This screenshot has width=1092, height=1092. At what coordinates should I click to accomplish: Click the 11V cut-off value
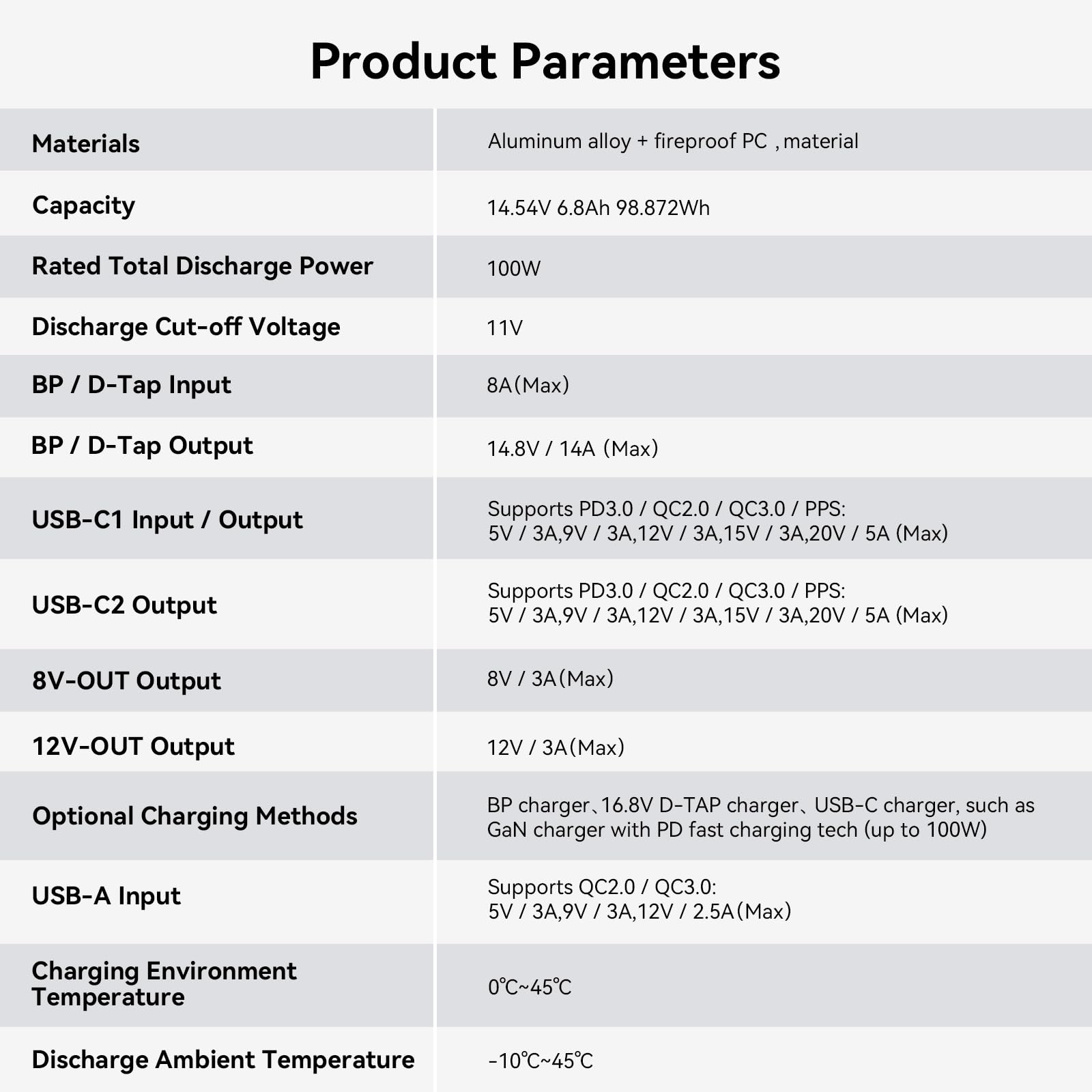[504, 328]
